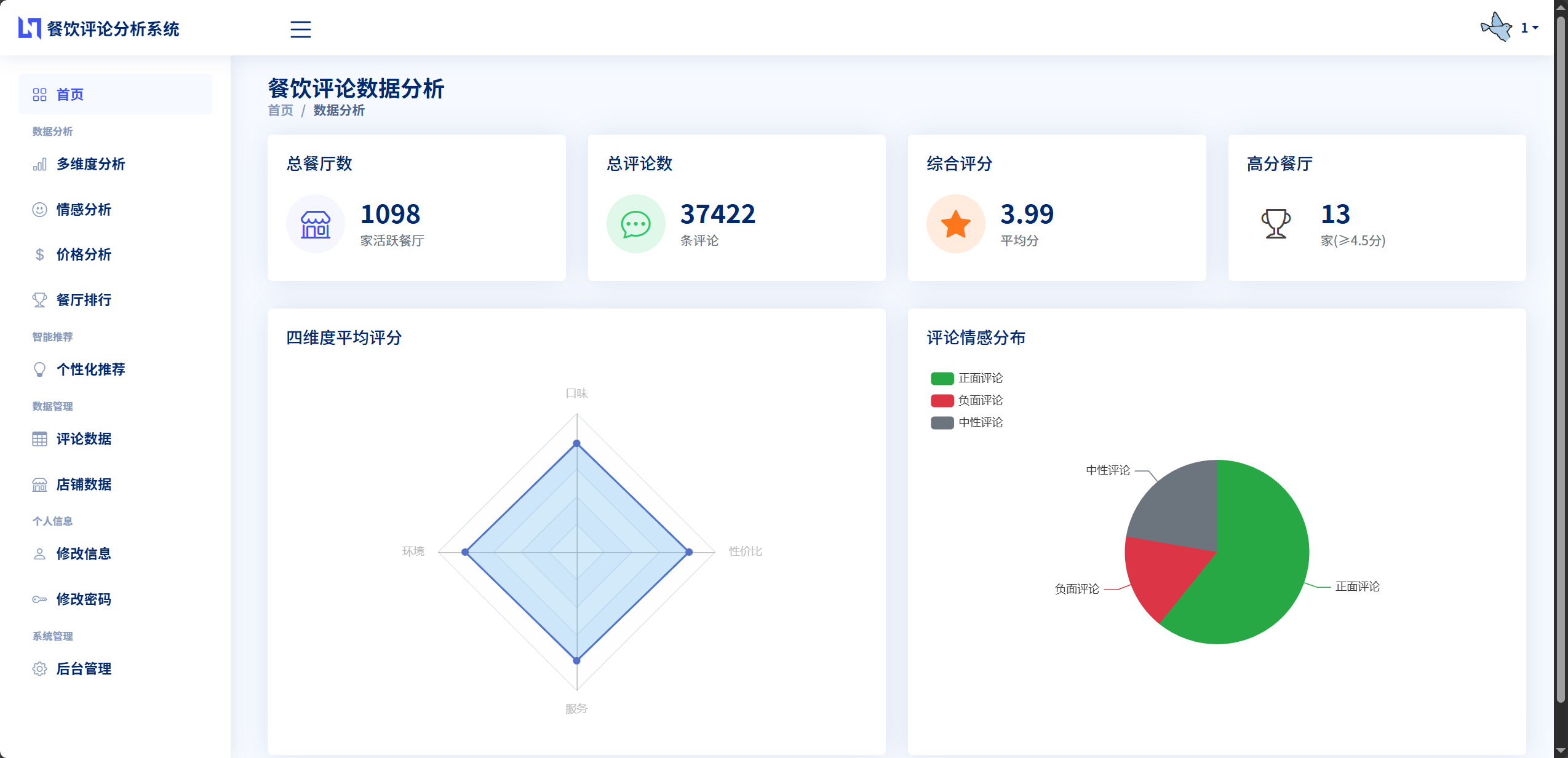This screenshot has height=758, width=1568.
Task: Click the 首页 breadcrumb link
Action: pyautogui.click(x=279, y=111)
